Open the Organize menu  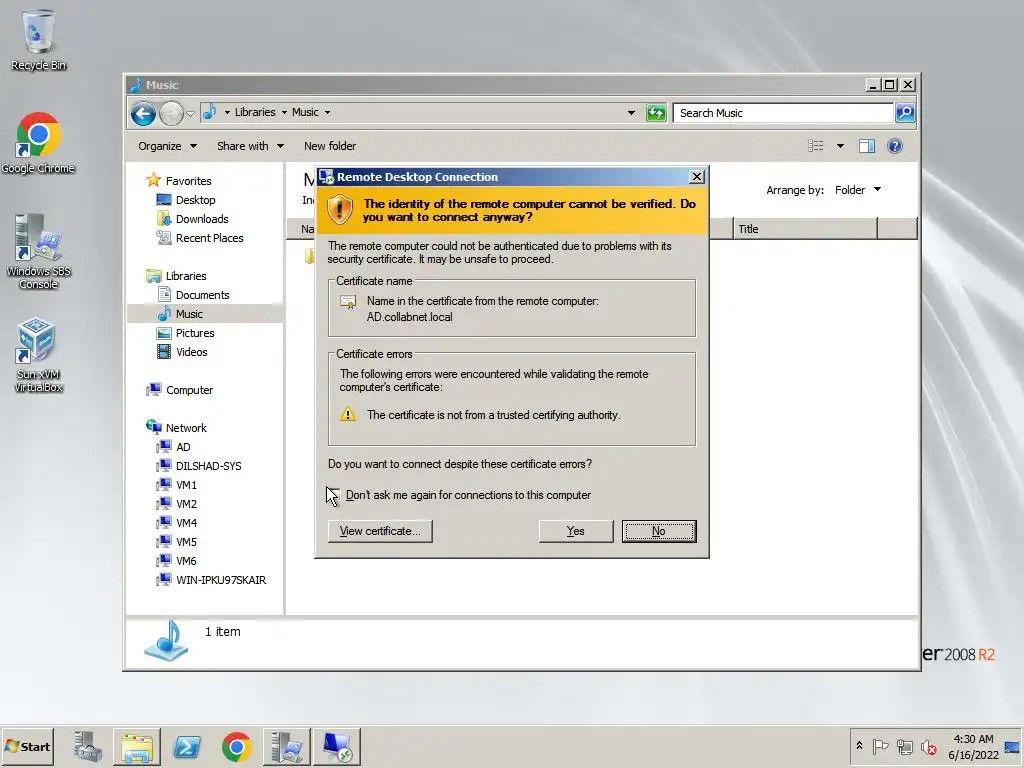coord(167,146)
